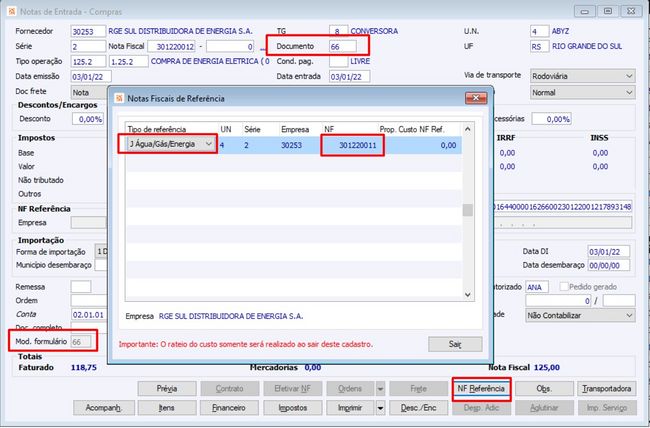Open the Doc frete Nota dropdown
This screenshot has width=650, height=428.
point(89,92)
